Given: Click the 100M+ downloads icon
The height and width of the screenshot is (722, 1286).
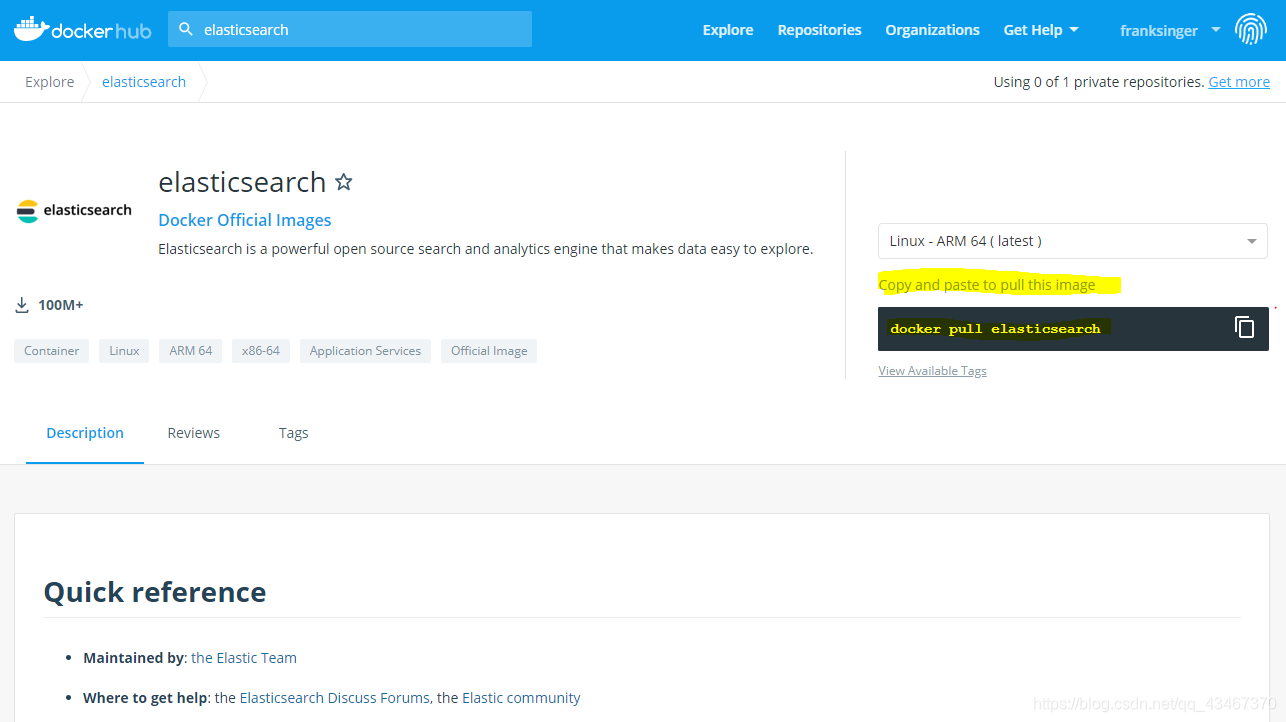Looking at the screenshot, I should pos(22,305).
